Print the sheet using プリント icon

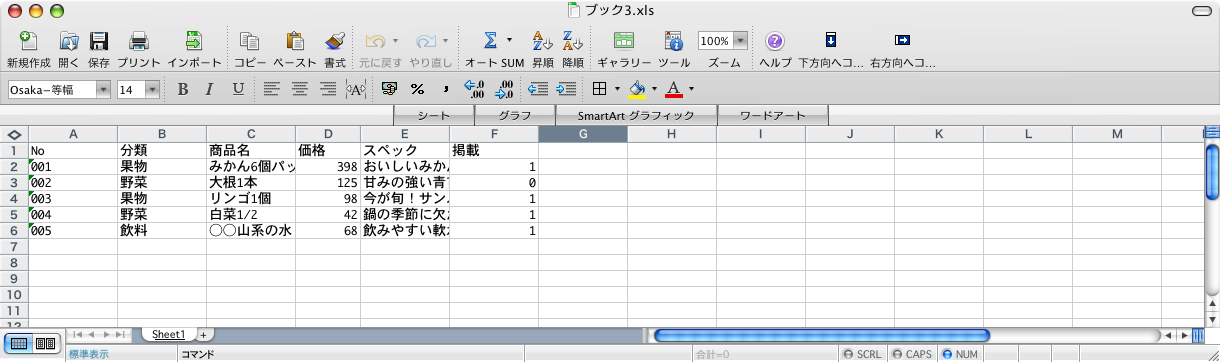click(139, 42)
